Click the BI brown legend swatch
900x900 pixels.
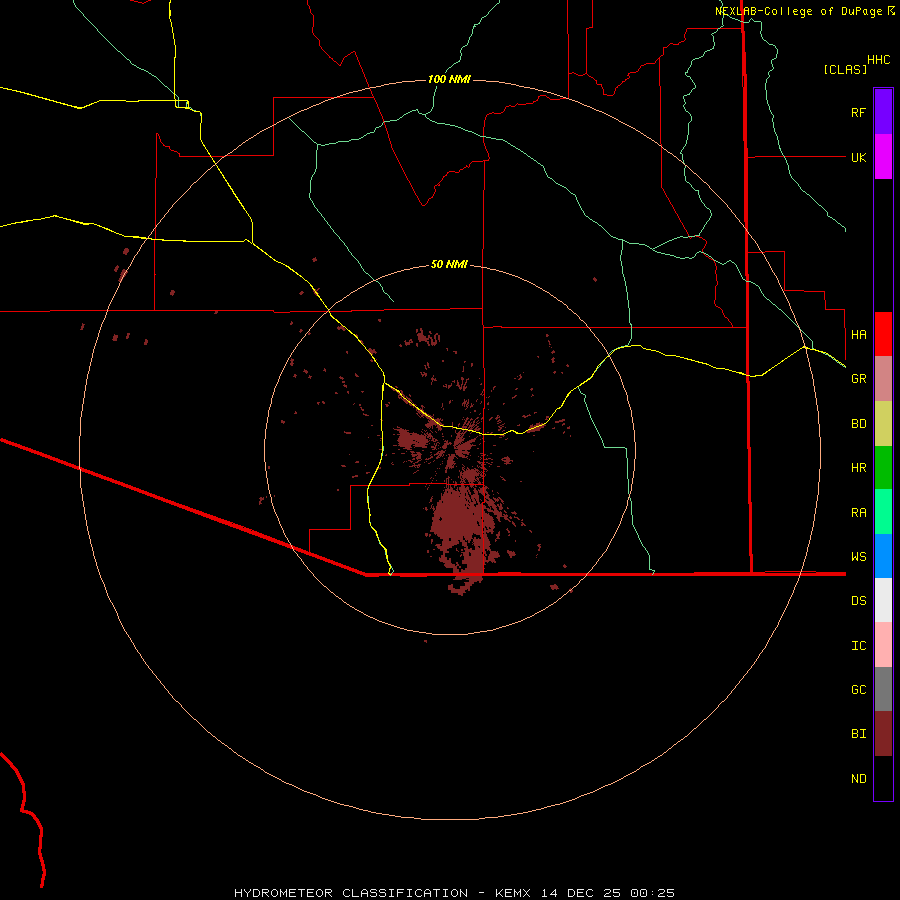coord(883,734)
